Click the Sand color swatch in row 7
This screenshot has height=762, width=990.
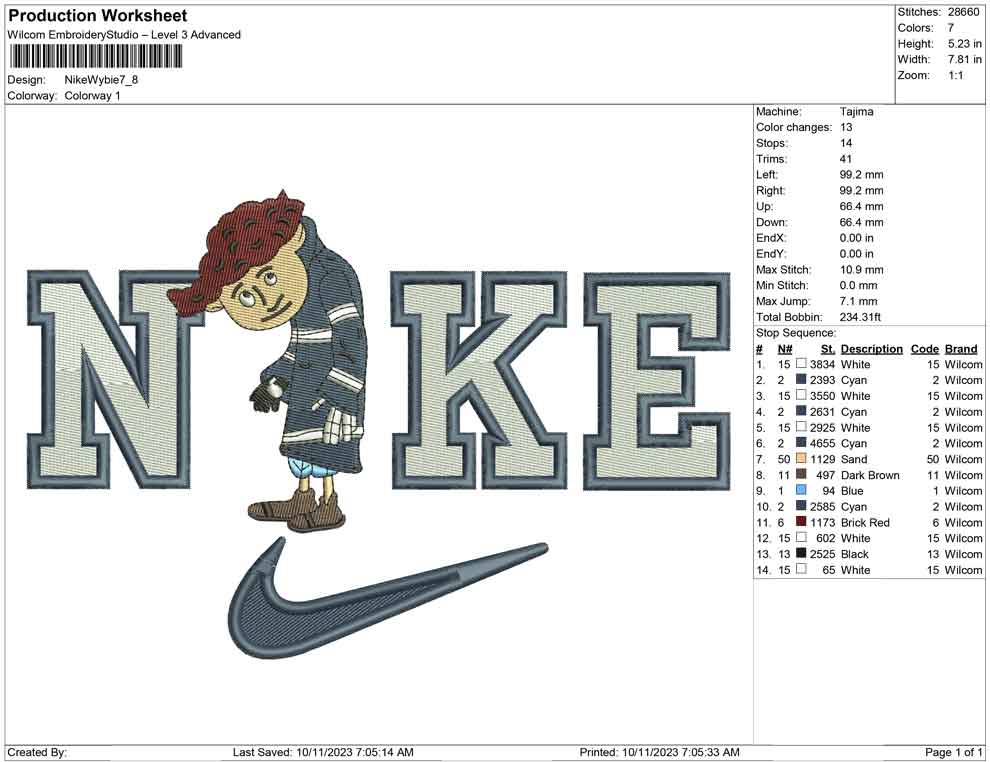point(801,459)
